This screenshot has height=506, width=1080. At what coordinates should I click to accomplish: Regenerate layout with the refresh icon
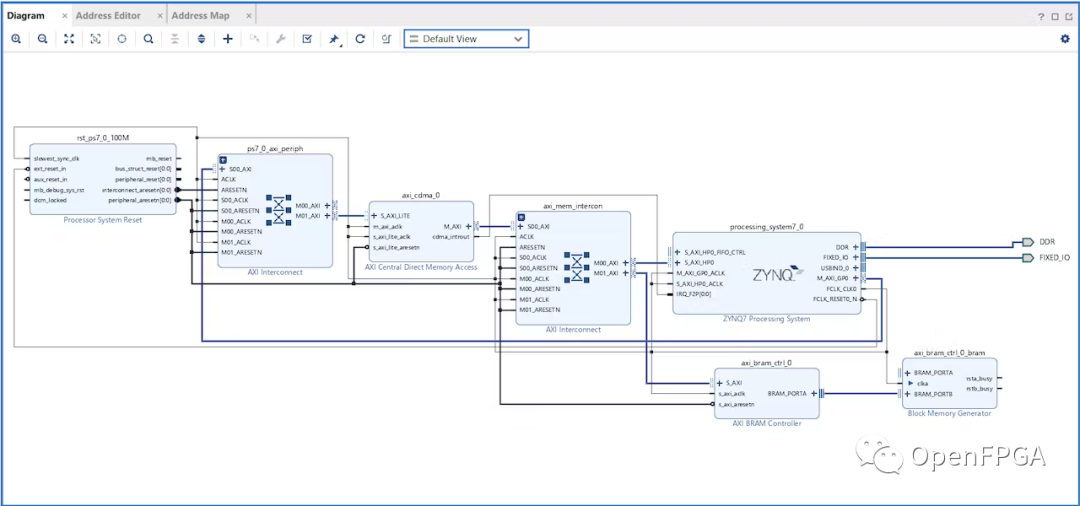[360, 39]
